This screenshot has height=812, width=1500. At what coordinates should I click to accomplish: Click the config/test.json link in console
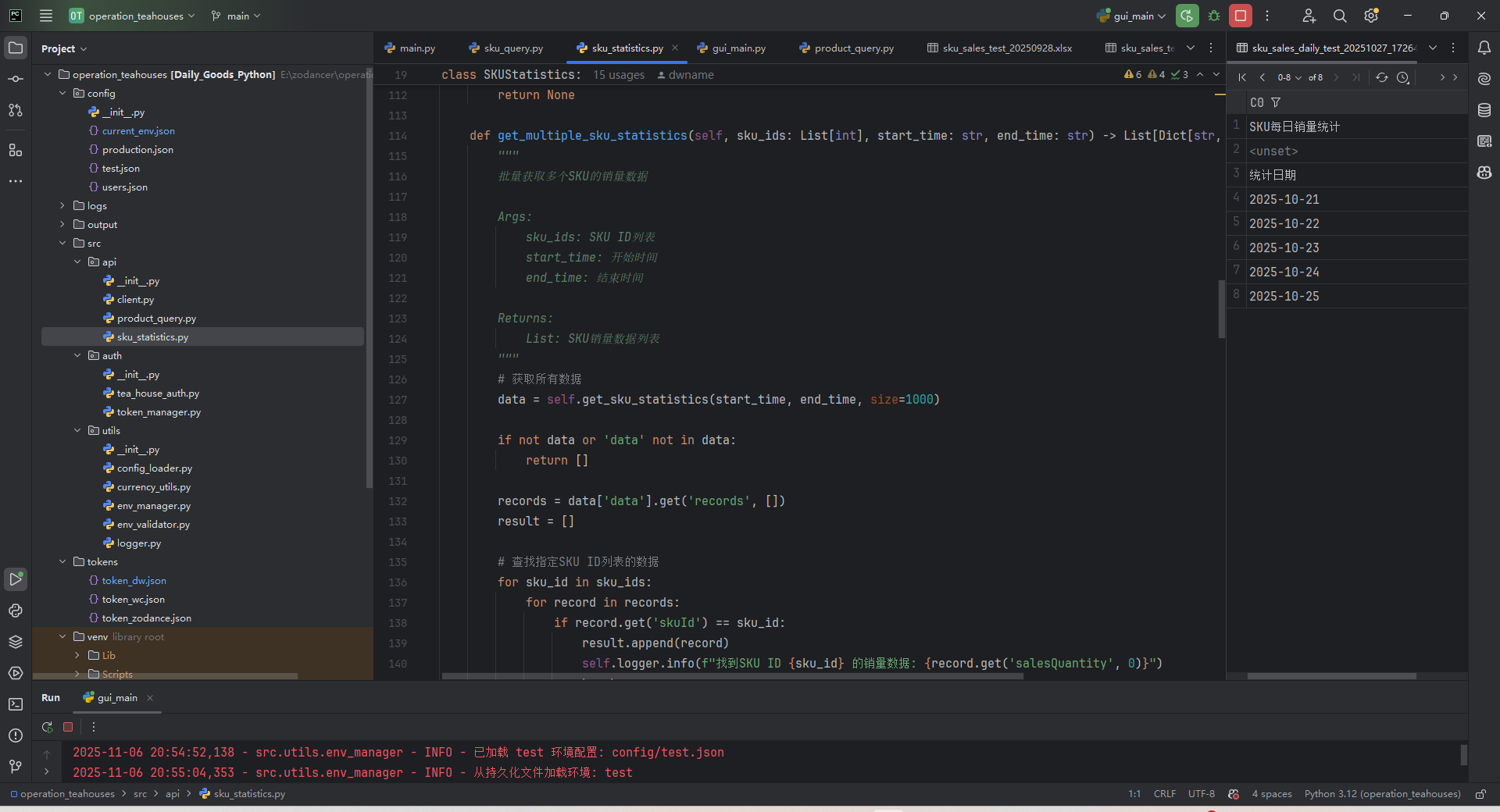[668, 753]
